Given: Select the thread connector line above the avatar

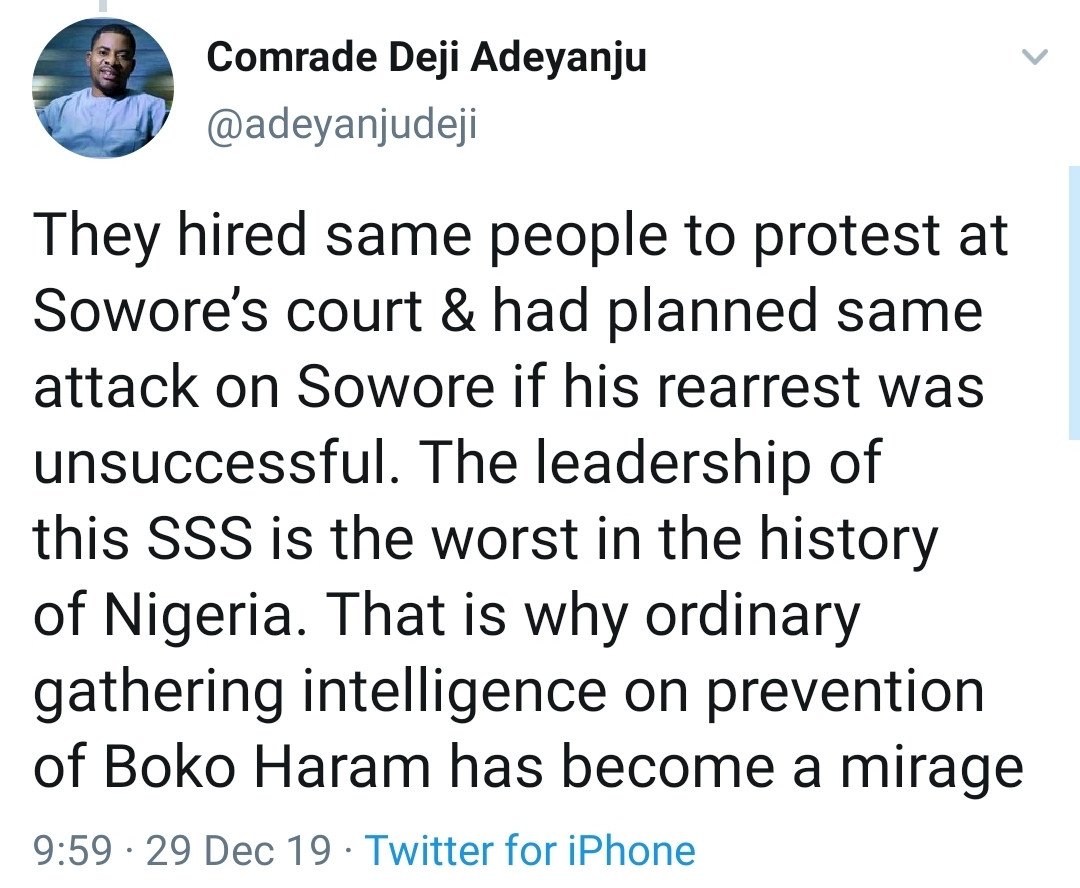Looking at the screenshot, I should pyautogui.click(x=104, y=6).
